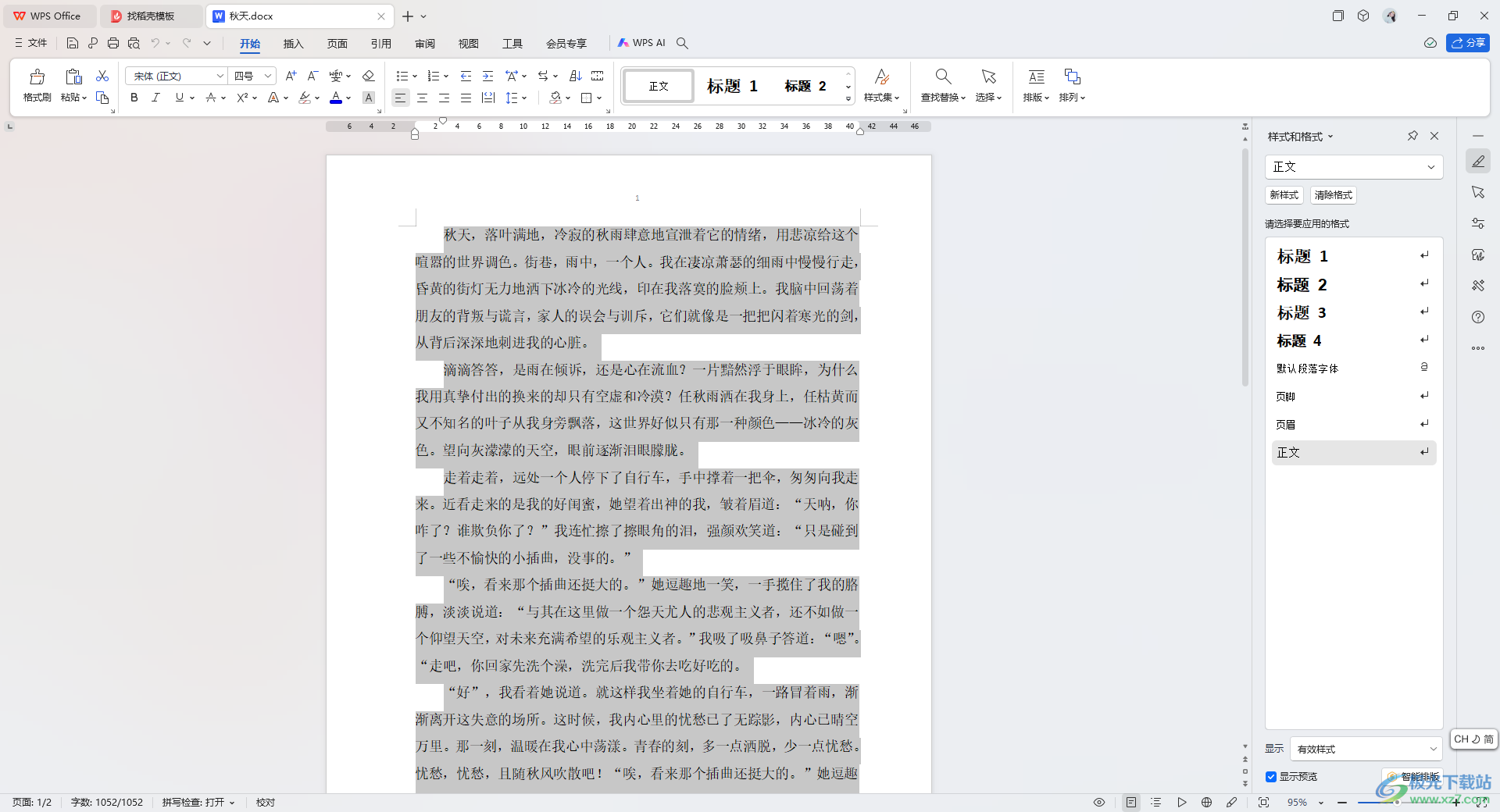1500x812 pixels.
Task: Click the 新样式 button
Action: click(x=1284, y=195)
